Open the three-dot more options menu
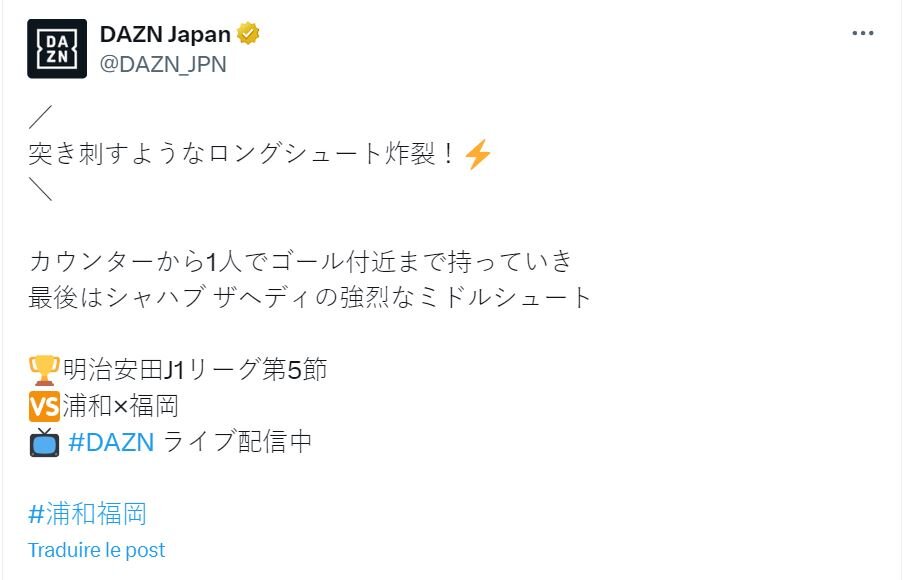 click(862, 33)
